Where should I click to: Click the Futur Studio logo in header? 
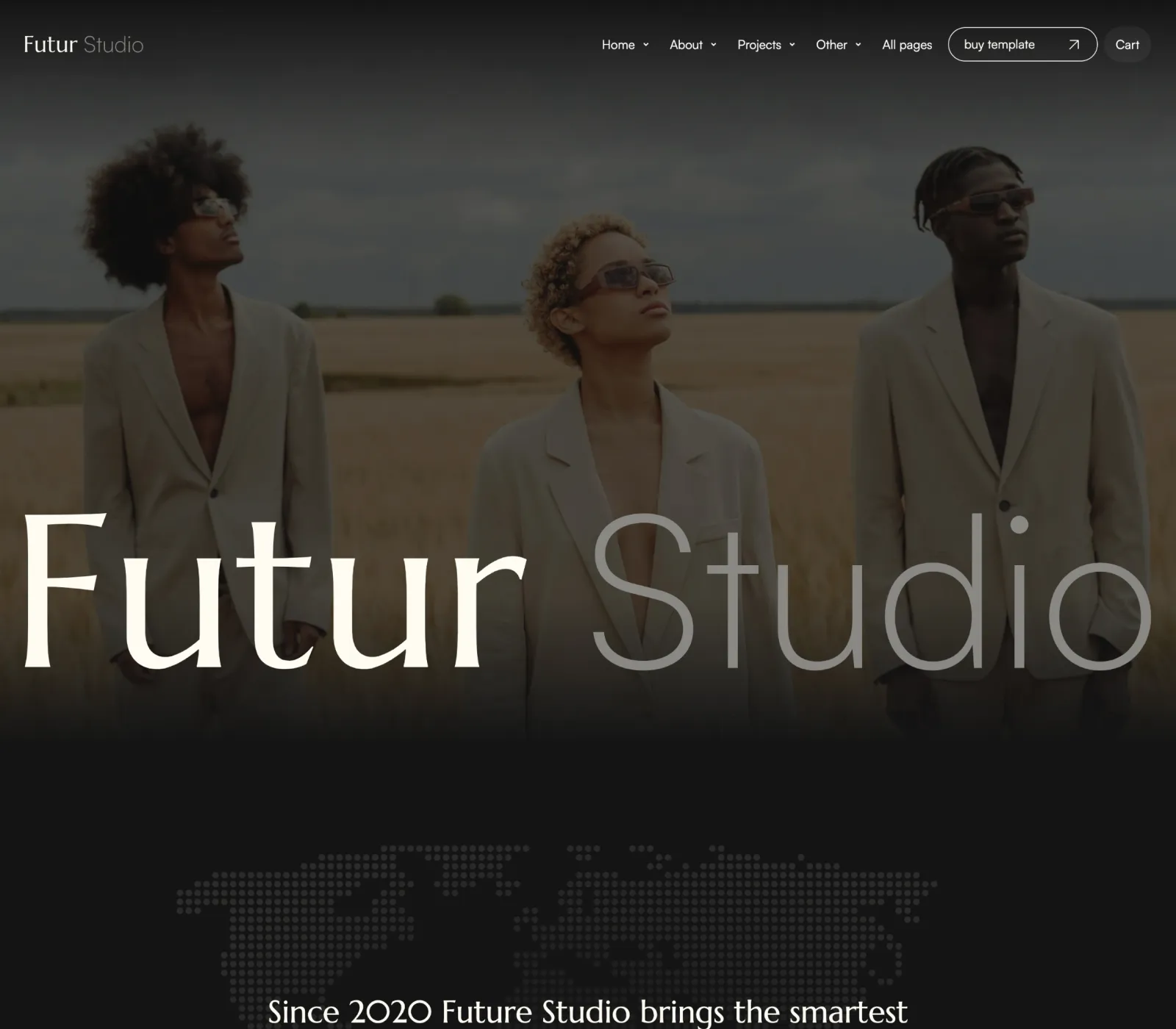tap(83, 45)
